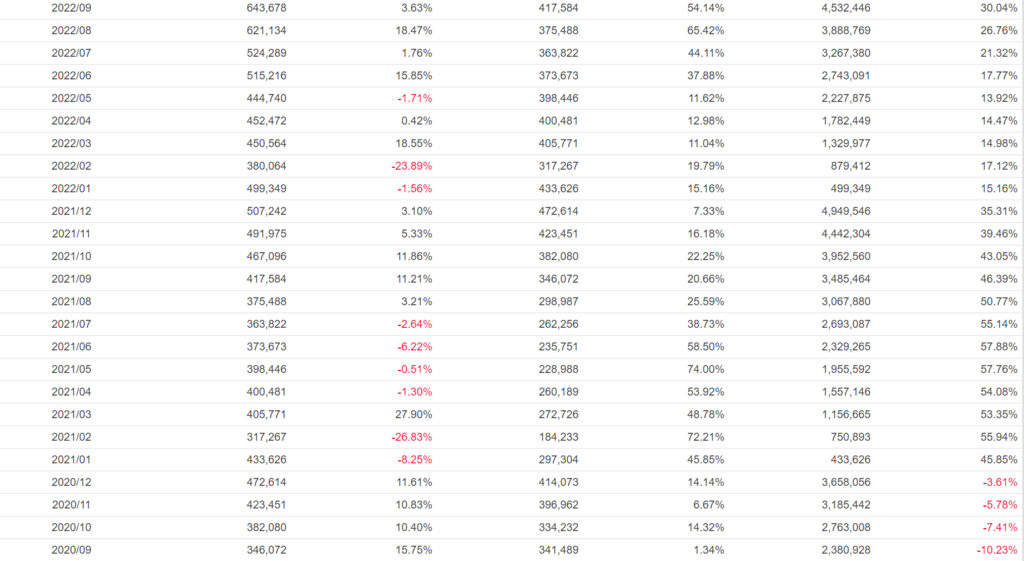
Task: Select the 643,678 revenue cell
Action: coord(266,8)
